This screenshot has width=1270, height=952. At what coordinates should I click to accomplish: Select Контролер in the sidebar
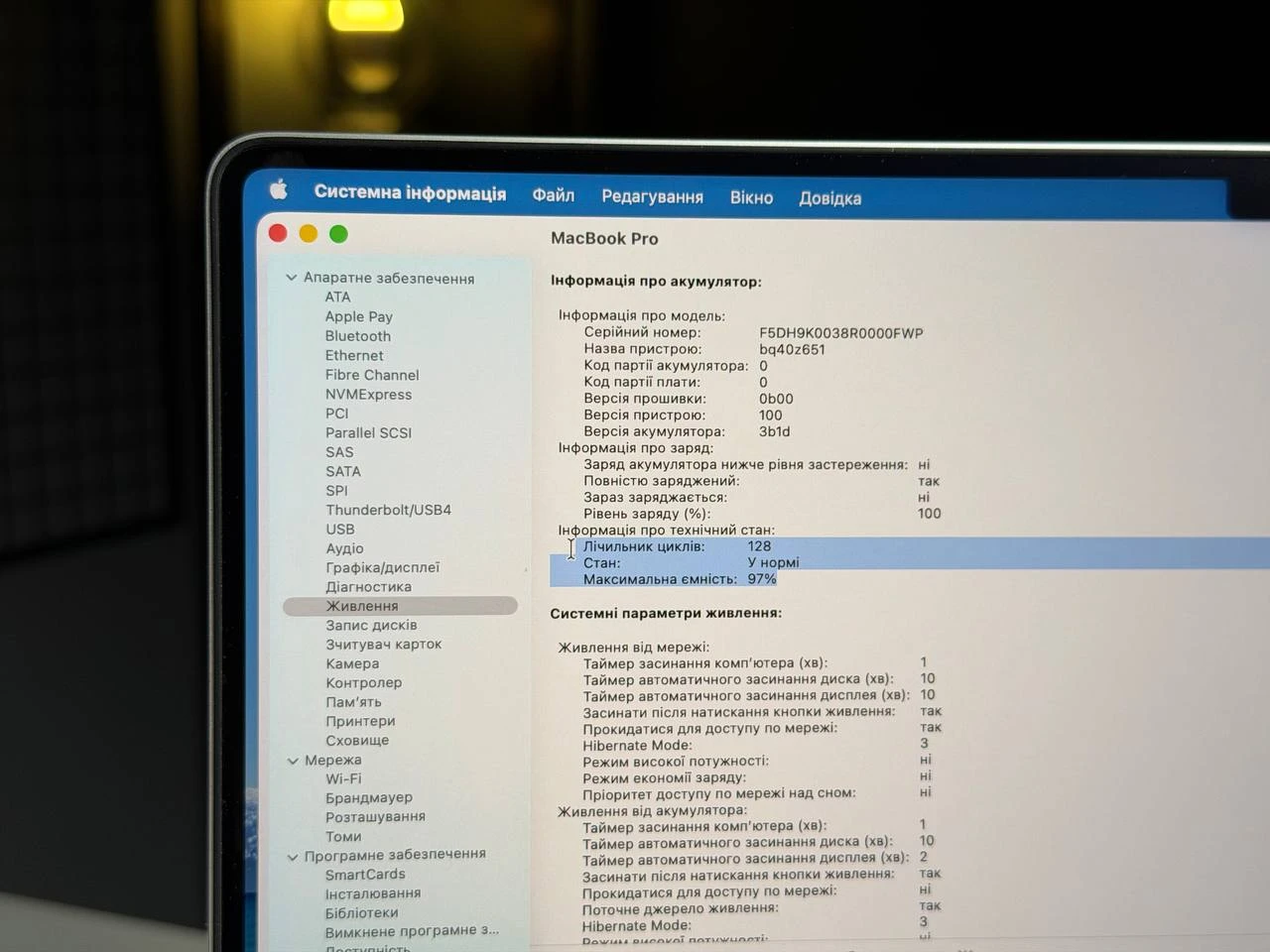pos(363,682)
